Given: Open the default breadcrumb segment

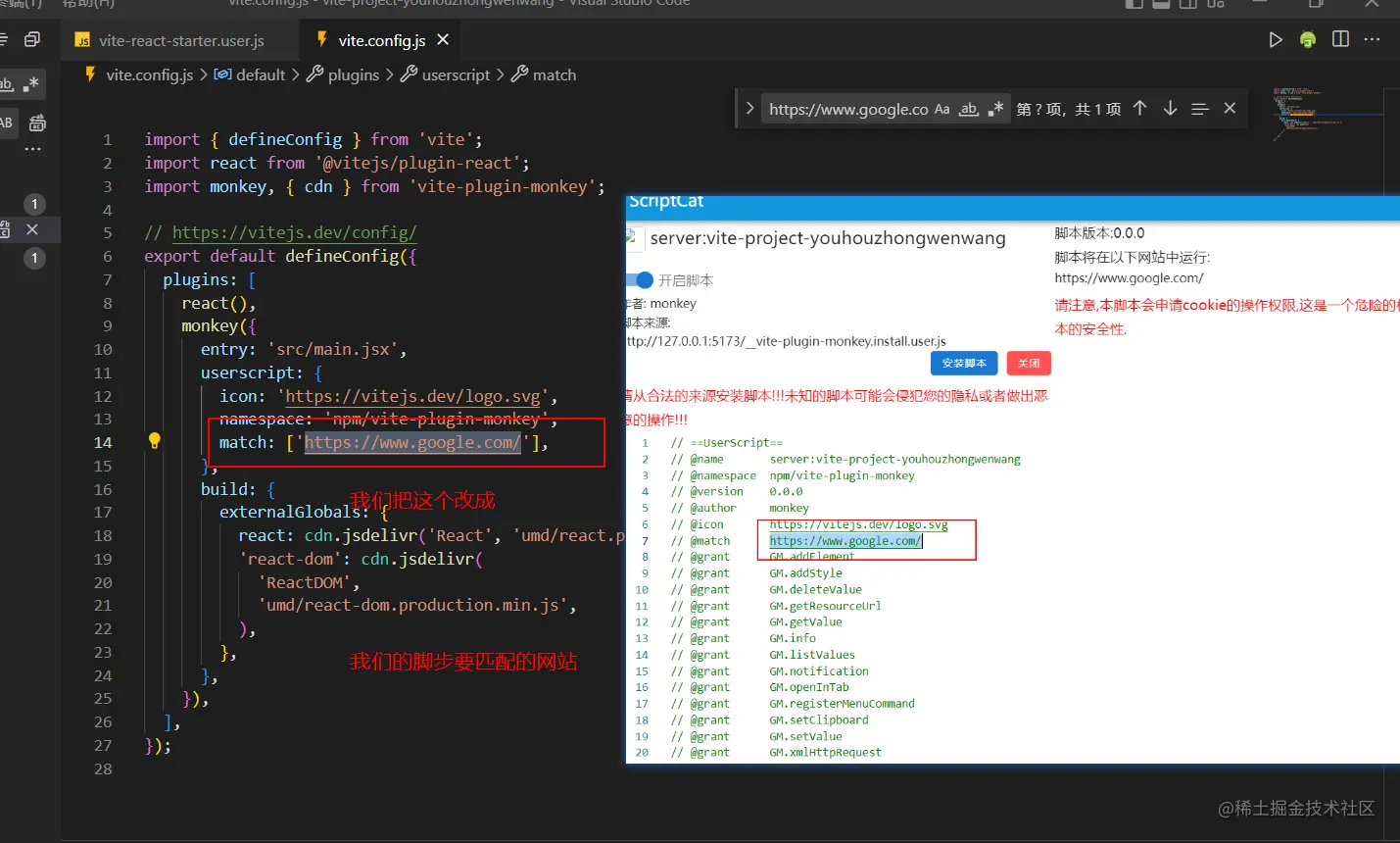Looking at the screenshot, I should click(250, 74).
